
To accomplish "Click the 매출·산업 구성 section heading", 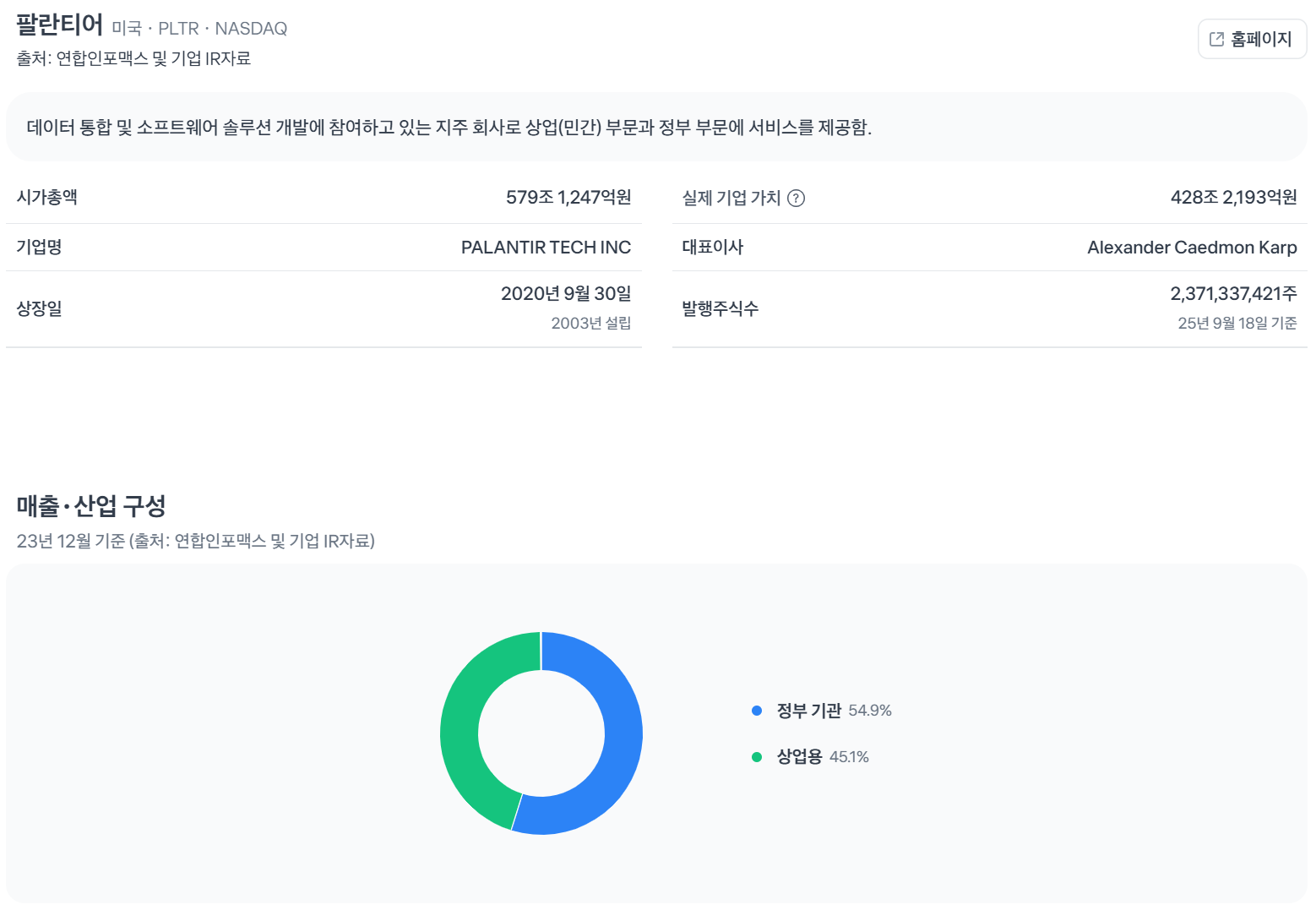I will pyautogui.click(x=91, y=505).
